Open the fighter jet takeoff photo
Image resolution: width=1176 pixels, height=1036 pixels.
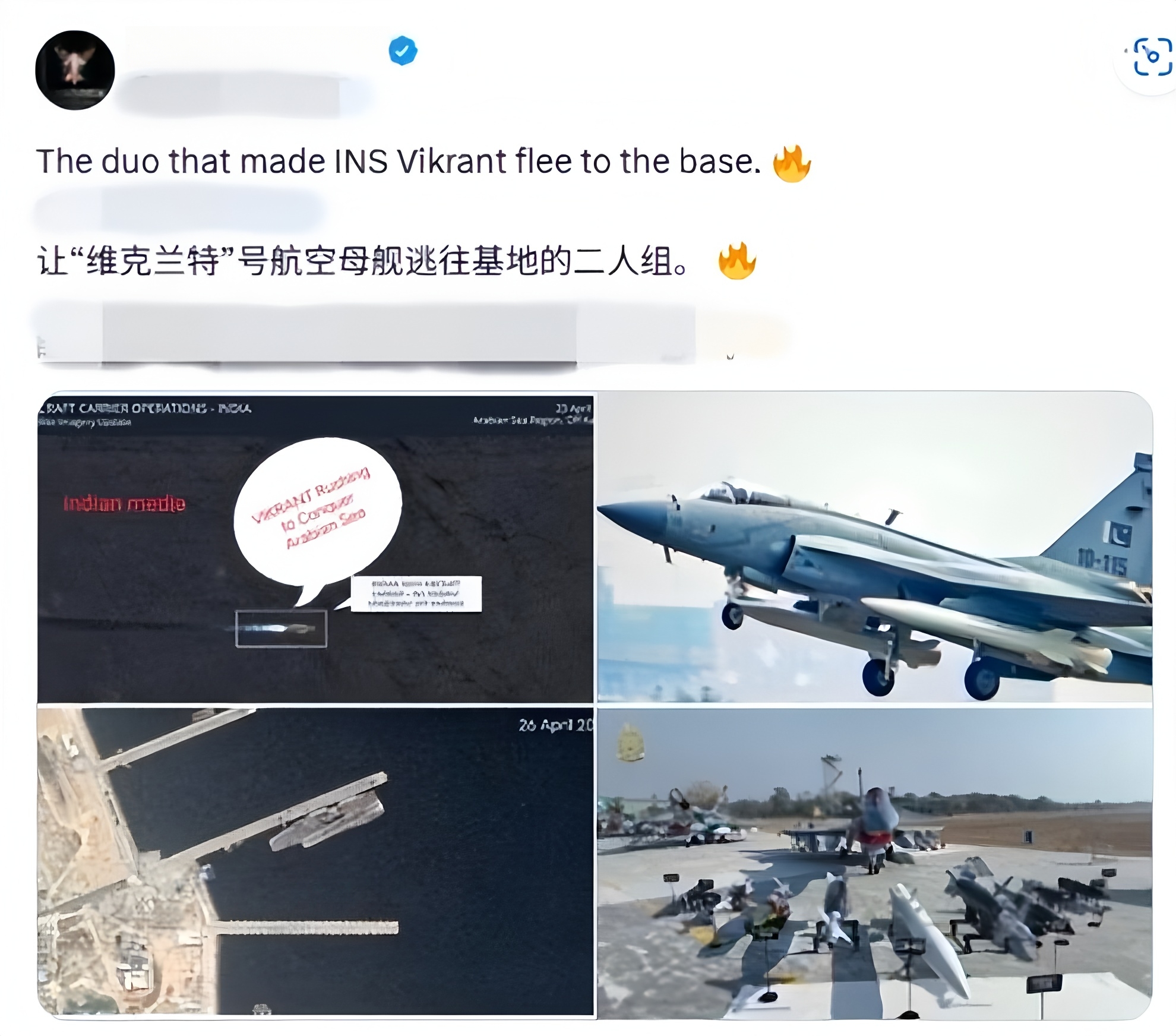pos(874,547)
